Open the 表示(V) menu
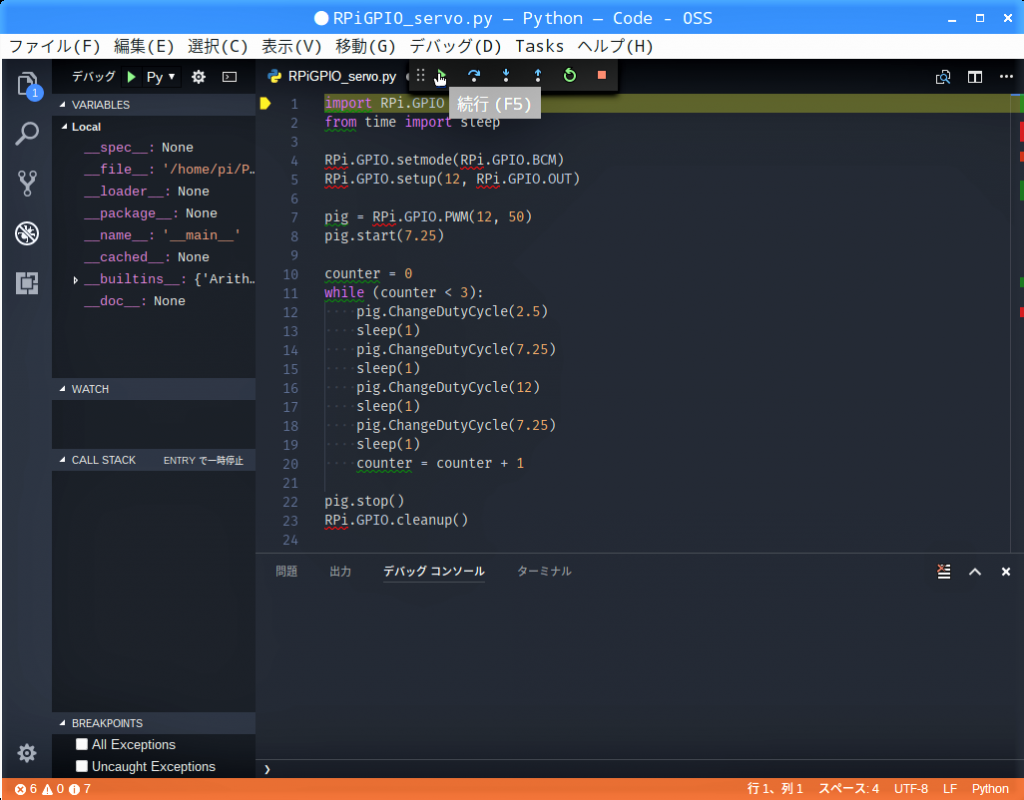1024x800 pixels. [292, 46]
